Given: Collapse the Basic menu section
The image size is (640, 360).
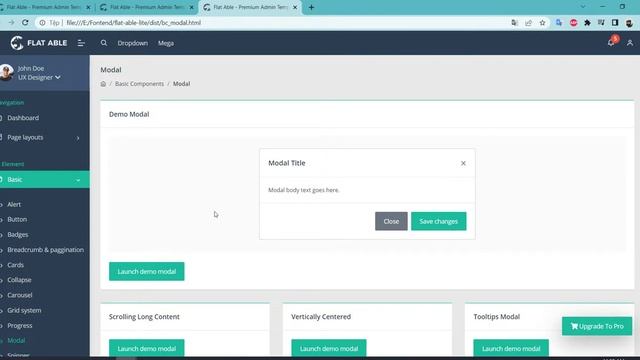Looking at the screenshot, I should [44, 180].
